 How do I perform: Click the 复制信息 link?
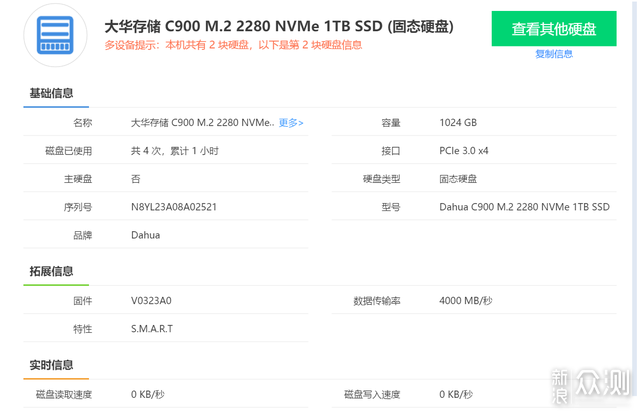(x=554, y=54)
